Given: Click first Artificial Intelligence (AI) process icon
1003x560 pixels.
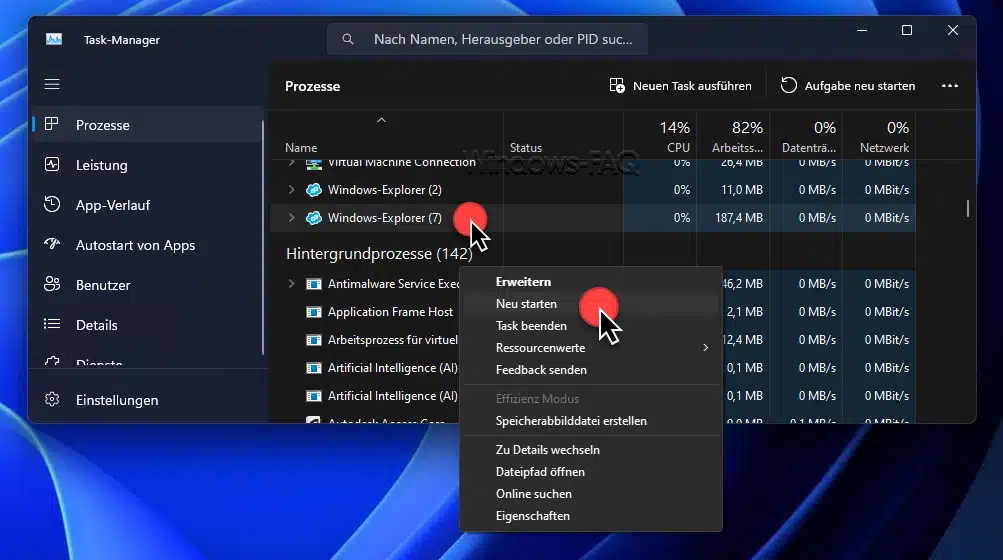Looking at the screenshot, I should coord(313,368).
